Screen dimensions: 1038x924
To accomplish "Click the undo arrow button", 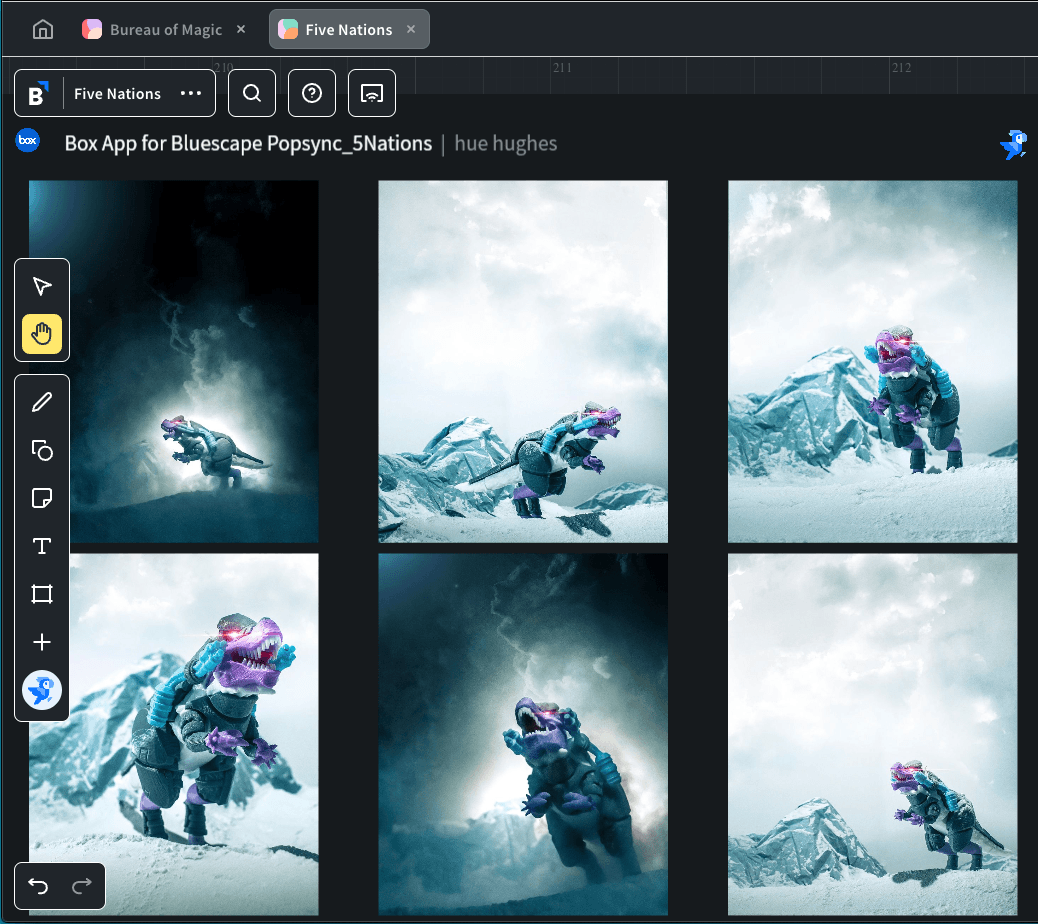I will tap(38, 886).
